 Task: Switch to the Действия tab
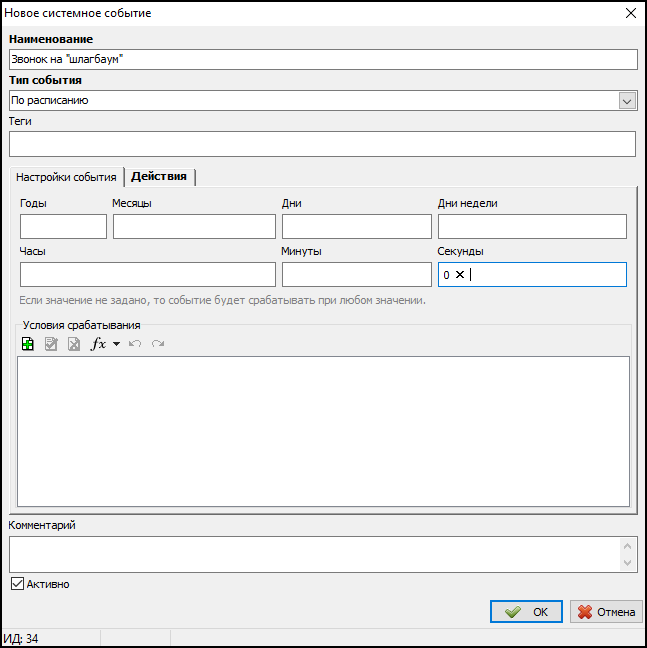(159, 176)
